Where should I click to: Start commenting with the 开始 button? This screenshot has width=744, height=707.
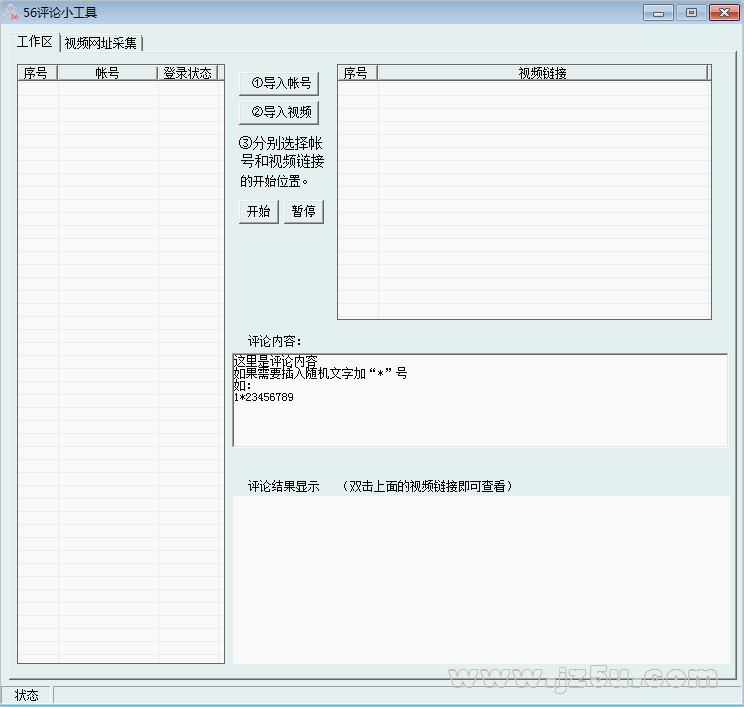(x=259, y=211)
